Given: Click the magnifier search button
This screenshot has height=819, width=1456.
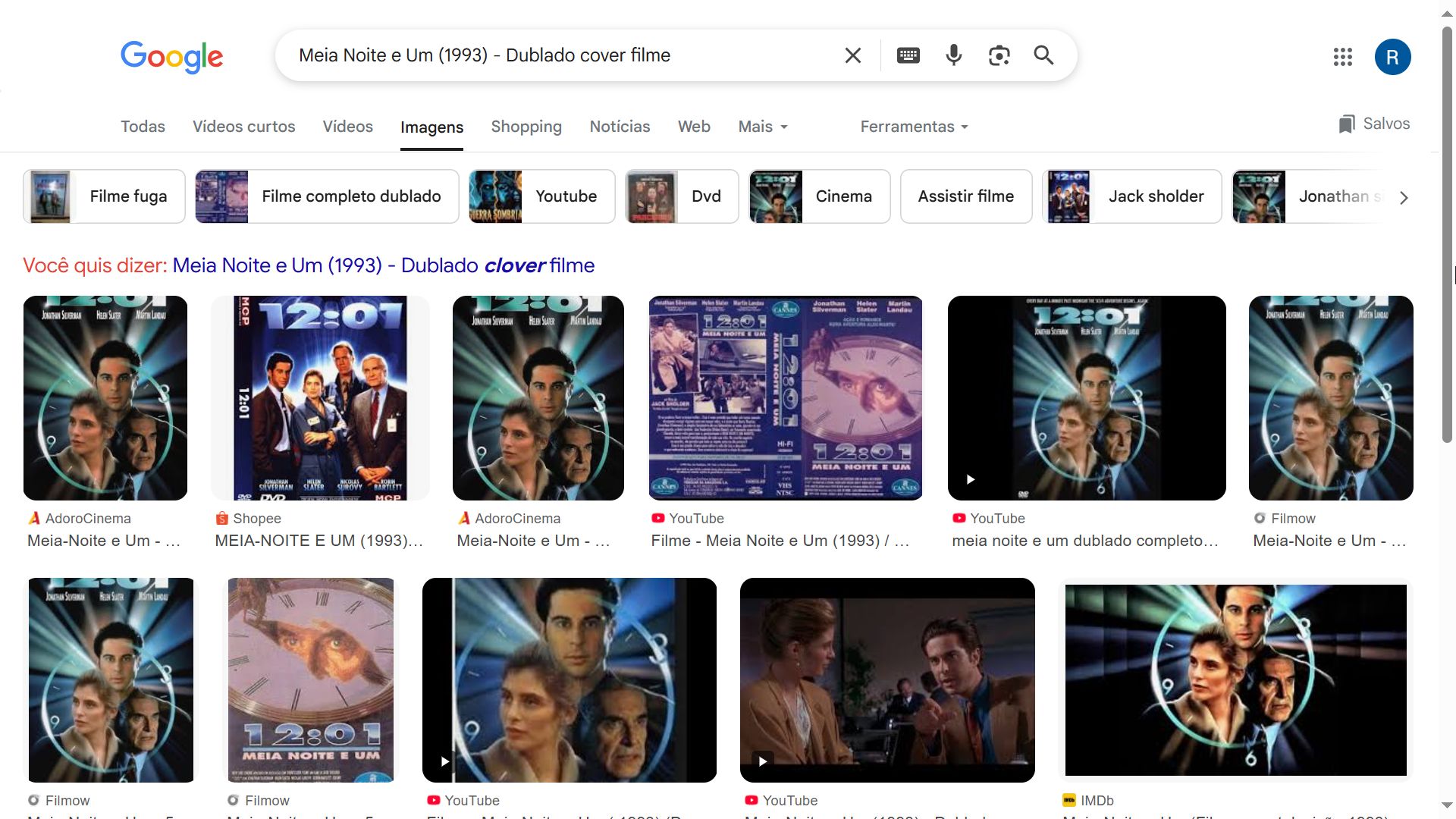Looking at the screenshot, I should [1043, 55].
